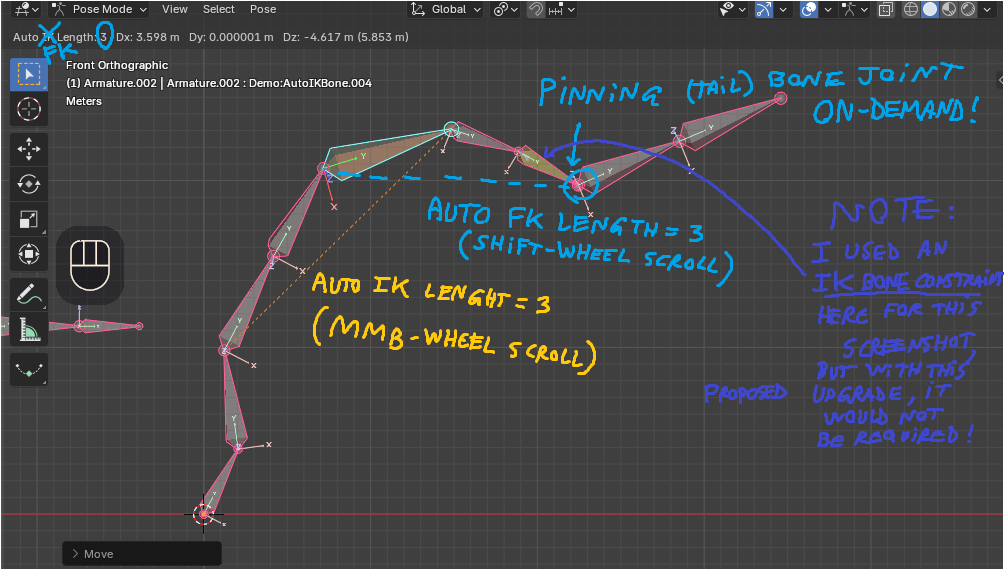1004x570 pixels.
Task: Select the Annotate pencil tool
Action: [29, 295]
